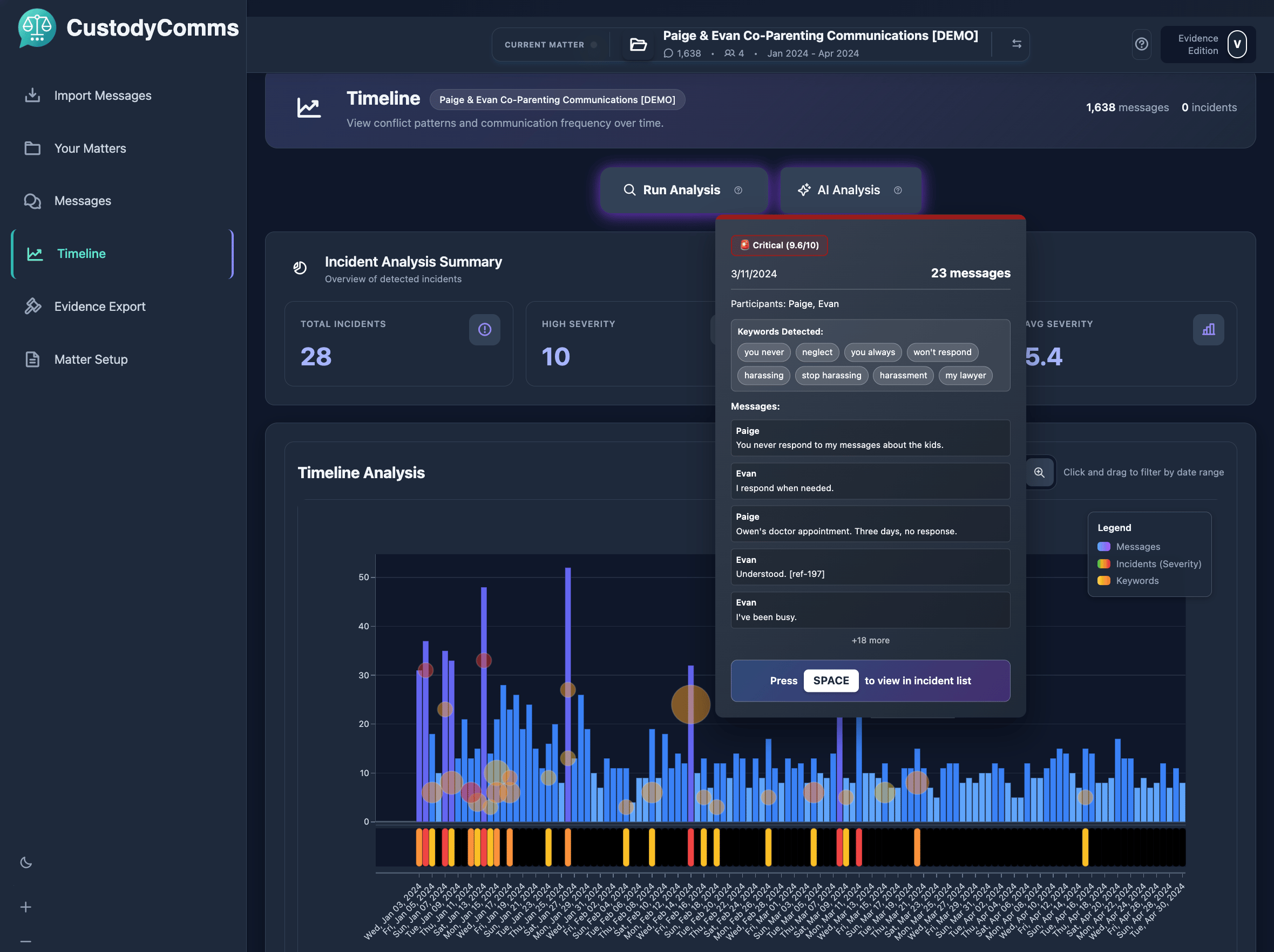Click the tallest message bar near 50
This screenshot has height=952, width=1274.
pyautogui.click(x=568, y=694)
